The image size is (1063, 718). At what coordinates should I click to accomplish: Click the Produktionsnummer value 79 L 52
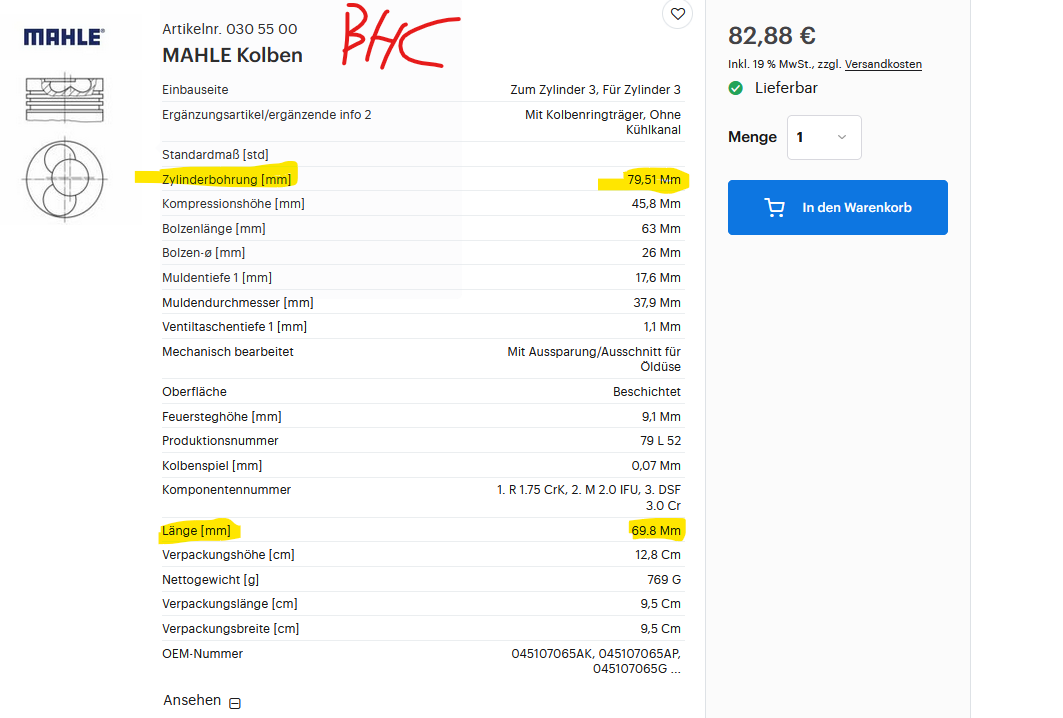(658, 441)
